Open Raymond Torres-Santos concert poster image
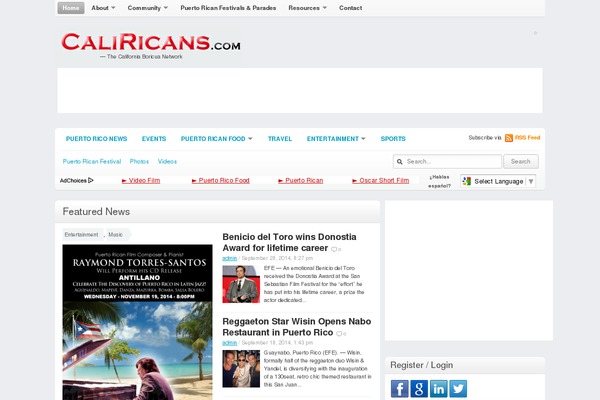 pyautogui.click(x=137, y=322)
